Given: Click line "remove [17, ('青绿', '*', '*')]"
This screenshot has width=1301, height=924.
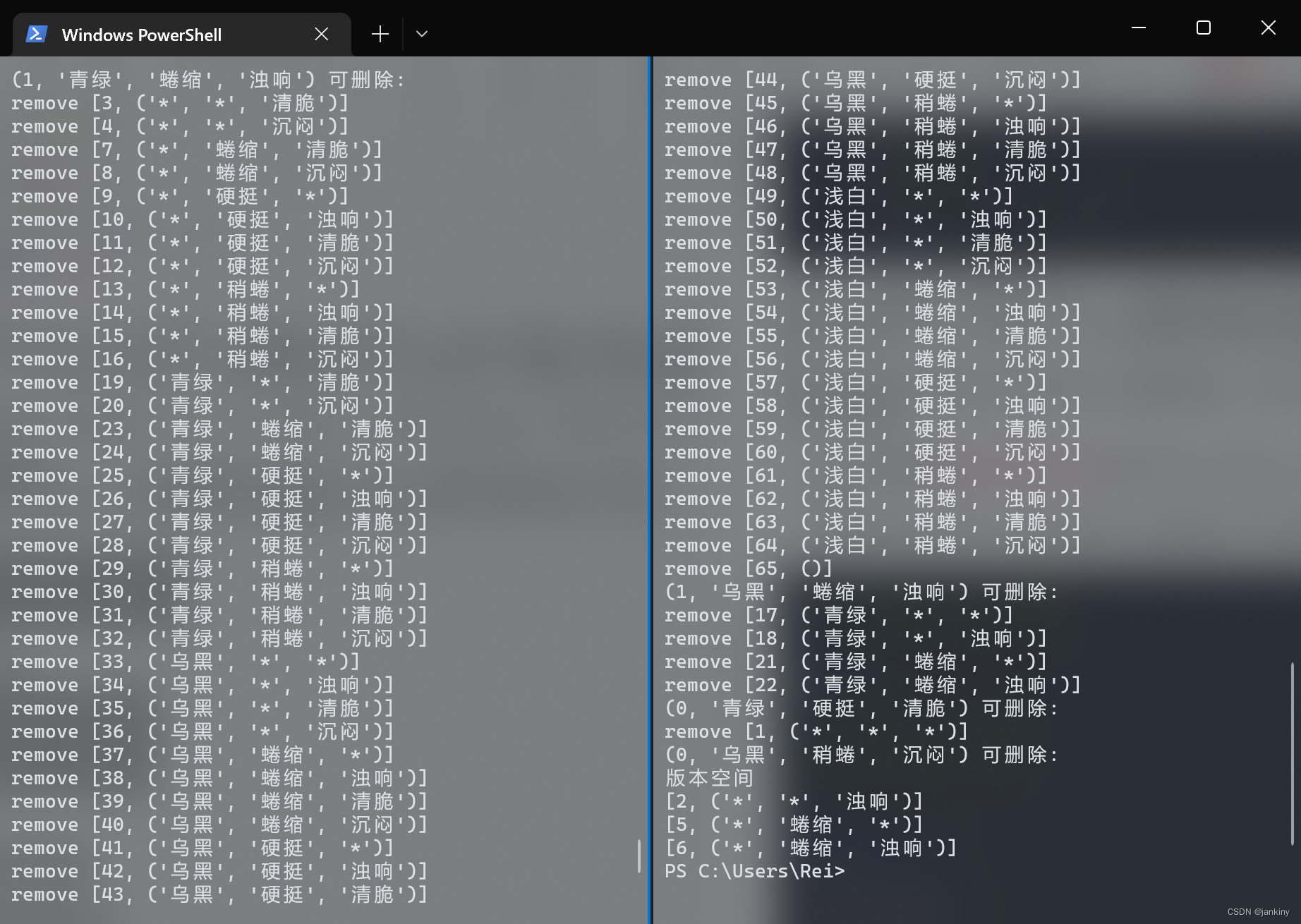Looking at the screenshot, I should coord(839,615).
